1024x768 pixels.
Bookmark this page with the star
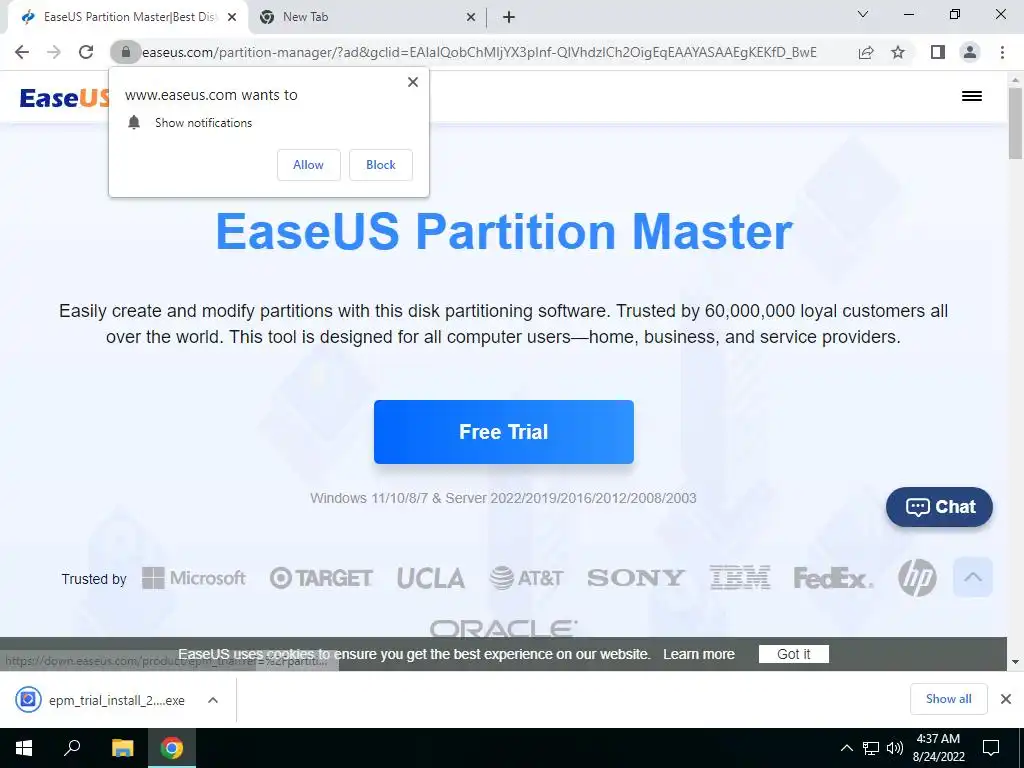[898, 52]
